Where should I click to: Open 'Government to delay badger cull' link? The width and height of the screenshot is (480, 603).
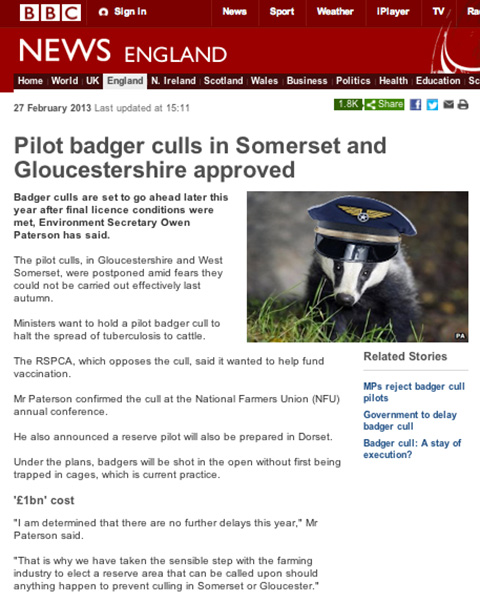coord(410,420)
